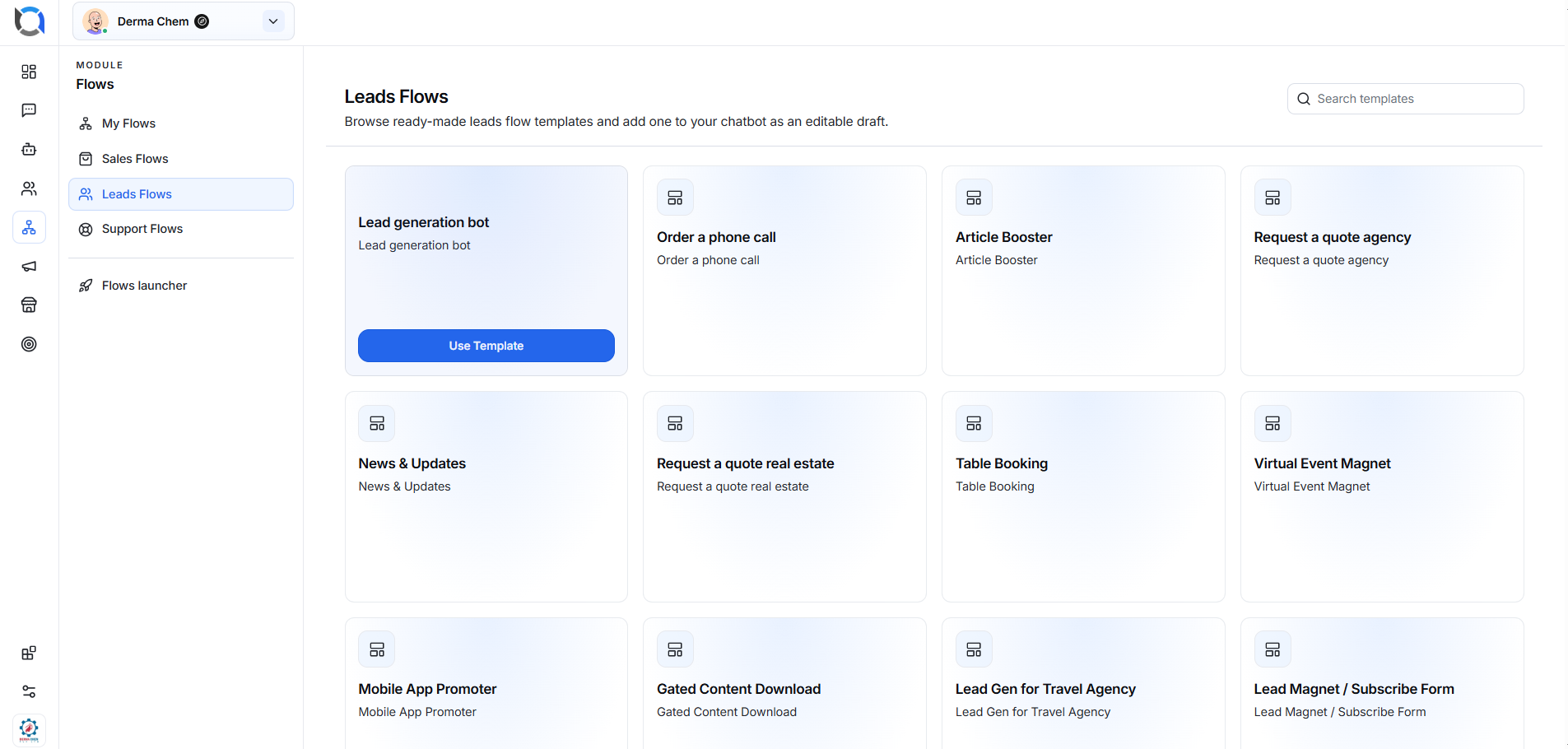1568x749 pixels.
Task: Click the Order a phone call template icon
Action: [675, 198]
